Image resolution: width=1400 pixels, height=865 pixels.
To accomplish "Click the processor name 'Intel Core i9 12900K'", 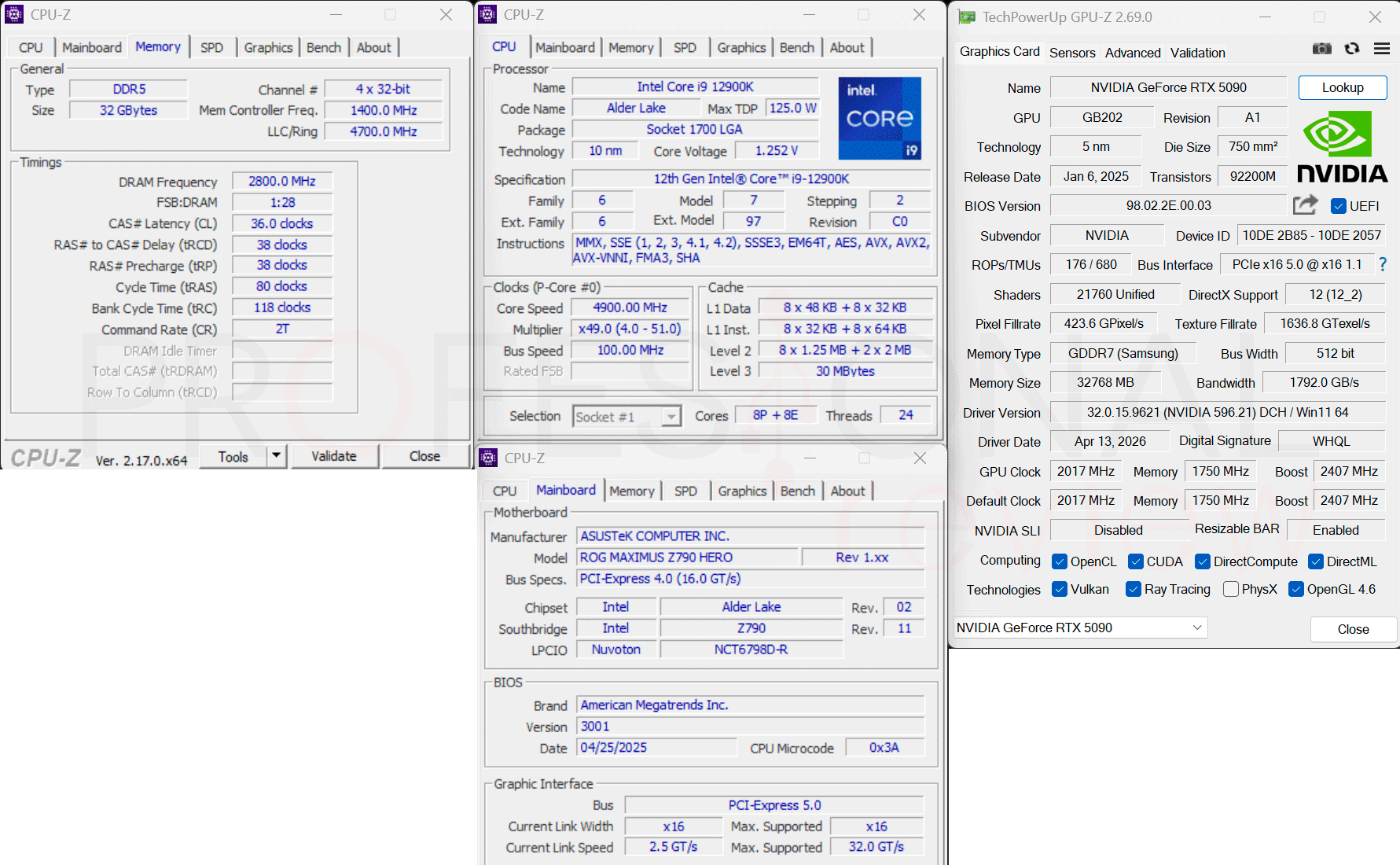I will click(x=695, y=86).
